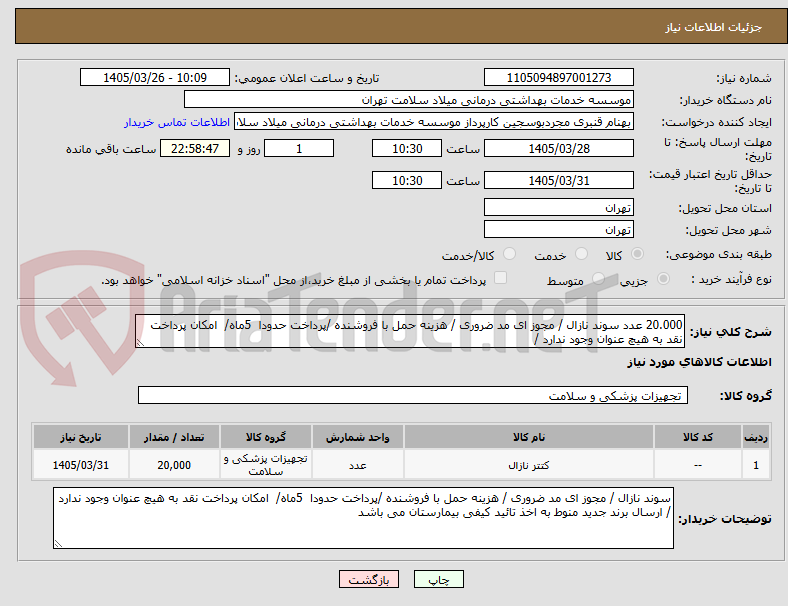788x606 pixels.
Task: Click the resize handle of buyer notes textarea
Action: click(58, 544)
